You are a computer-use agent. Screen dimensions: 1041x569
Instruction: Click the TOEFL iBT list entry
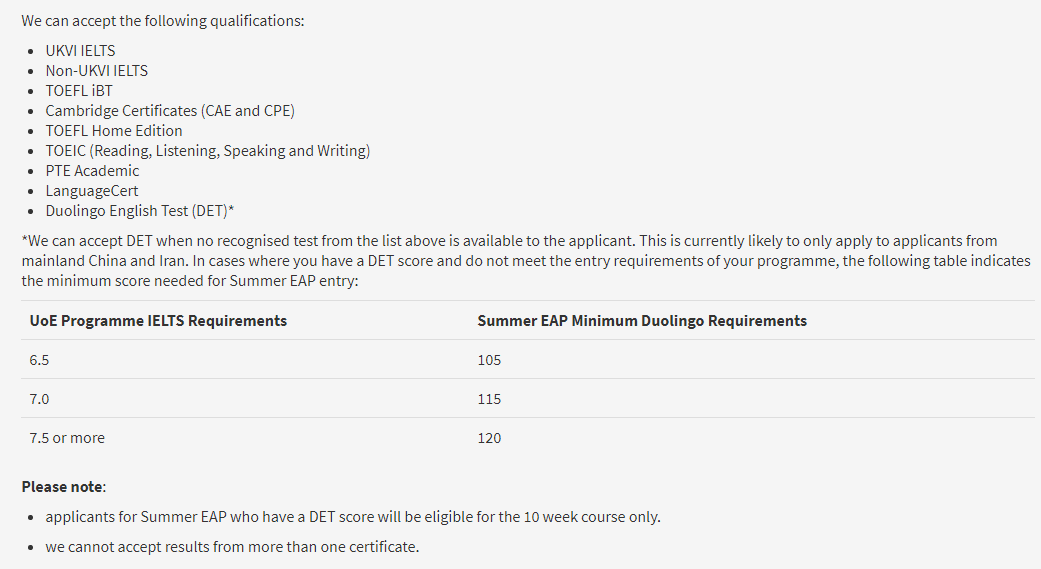tap(79, 91)
